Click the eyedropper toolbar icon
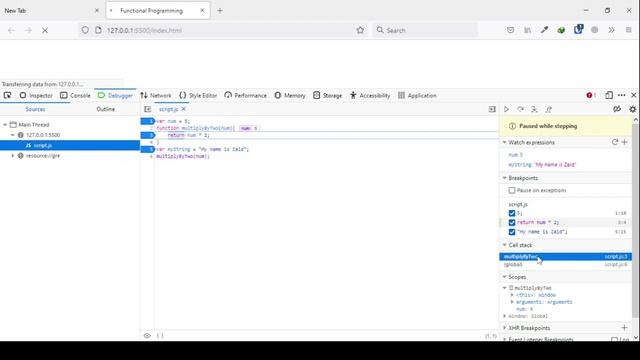 [x=544, y=30]
